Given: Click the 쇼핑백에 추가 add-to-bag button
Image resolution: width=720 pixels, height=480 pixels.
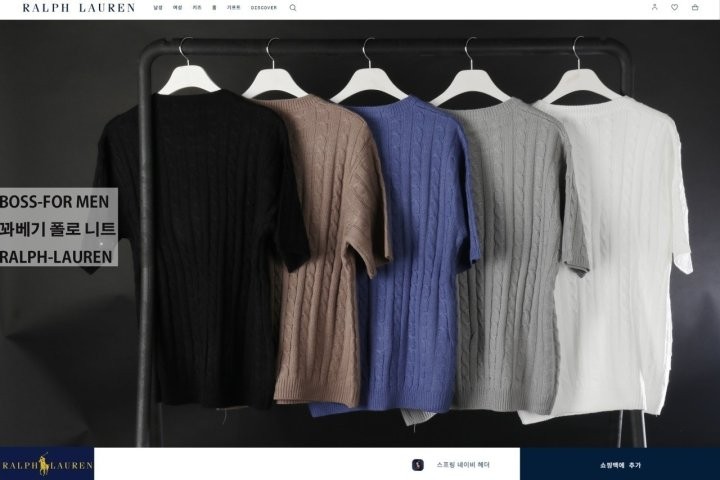Looking at the screenshot, I should 620,464.
